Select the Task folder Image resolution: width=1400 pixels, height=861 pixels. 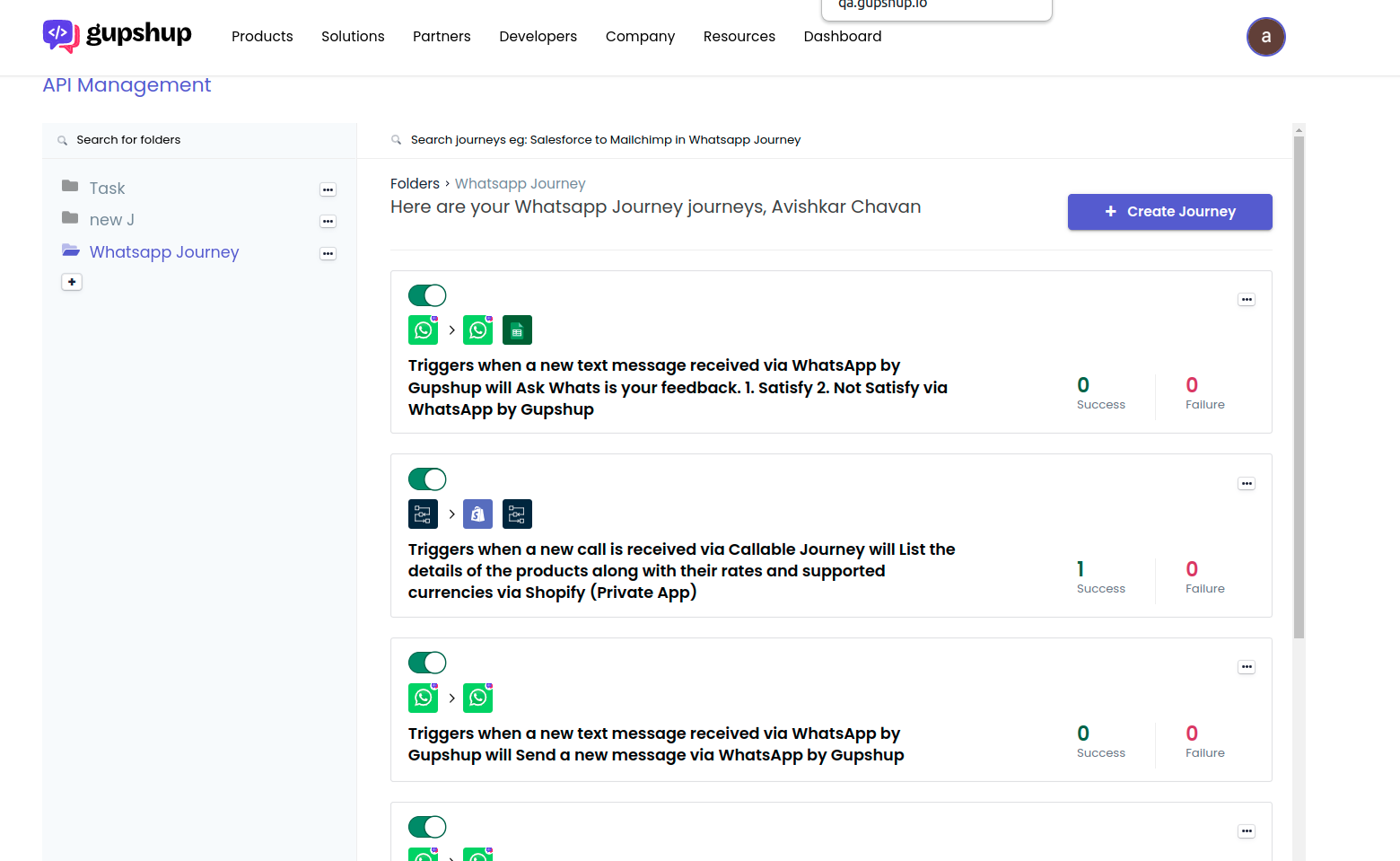point(107,189)
